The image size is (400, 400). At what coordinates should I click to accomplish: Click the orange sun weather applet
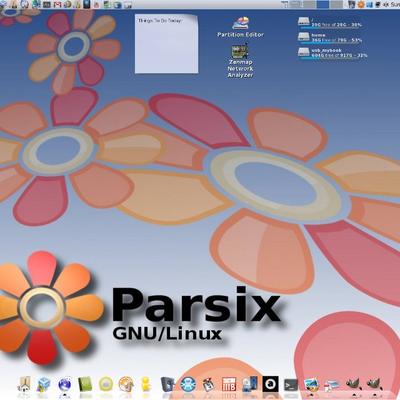point(361,4)
